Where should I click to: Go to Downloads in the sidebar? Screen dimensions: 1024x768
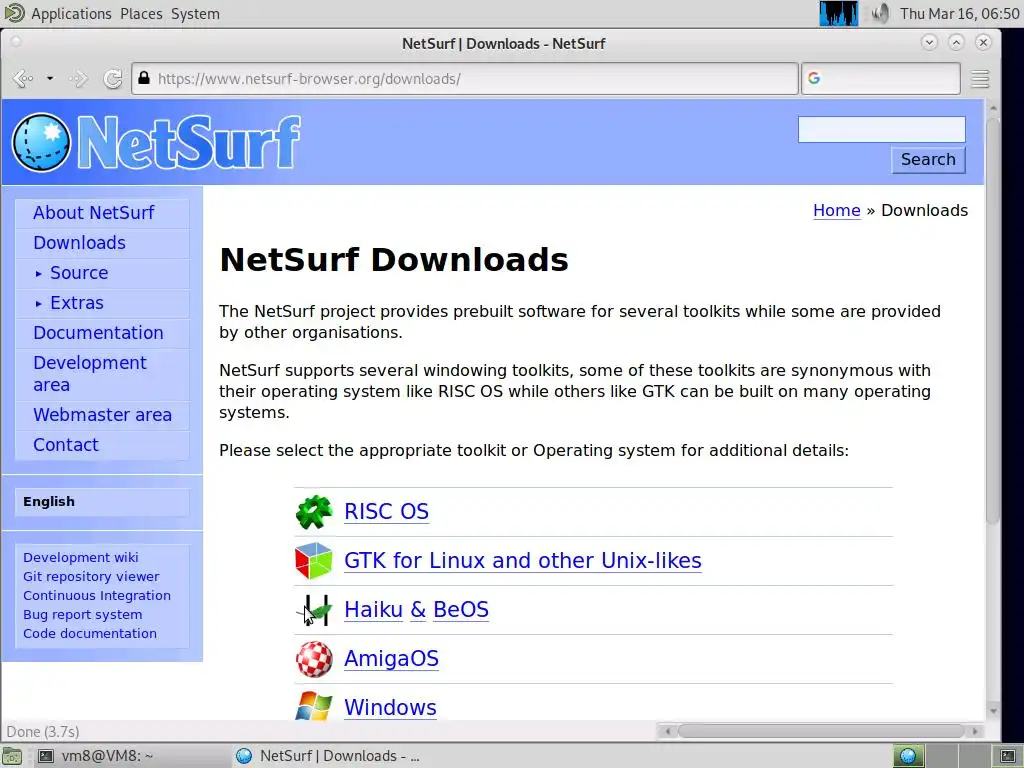pos(80,243)
